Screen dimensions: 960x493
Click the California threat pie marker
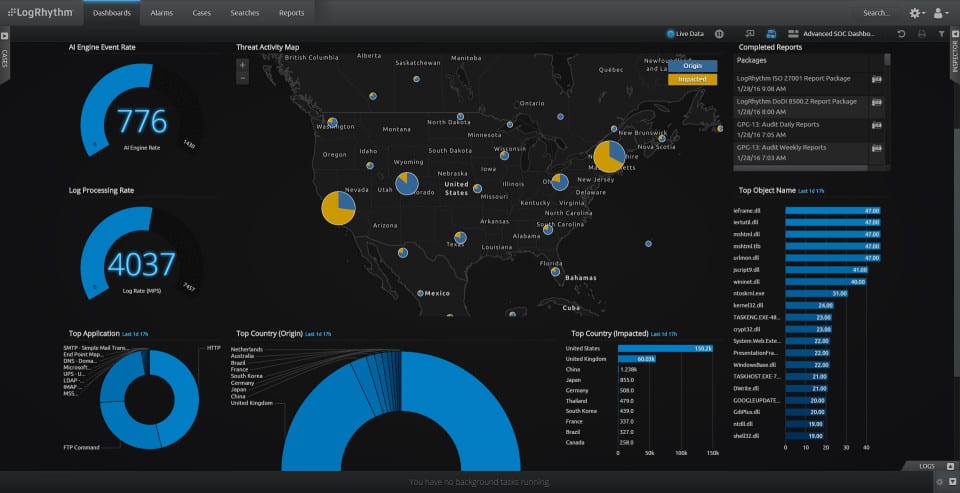coord(339,208)
